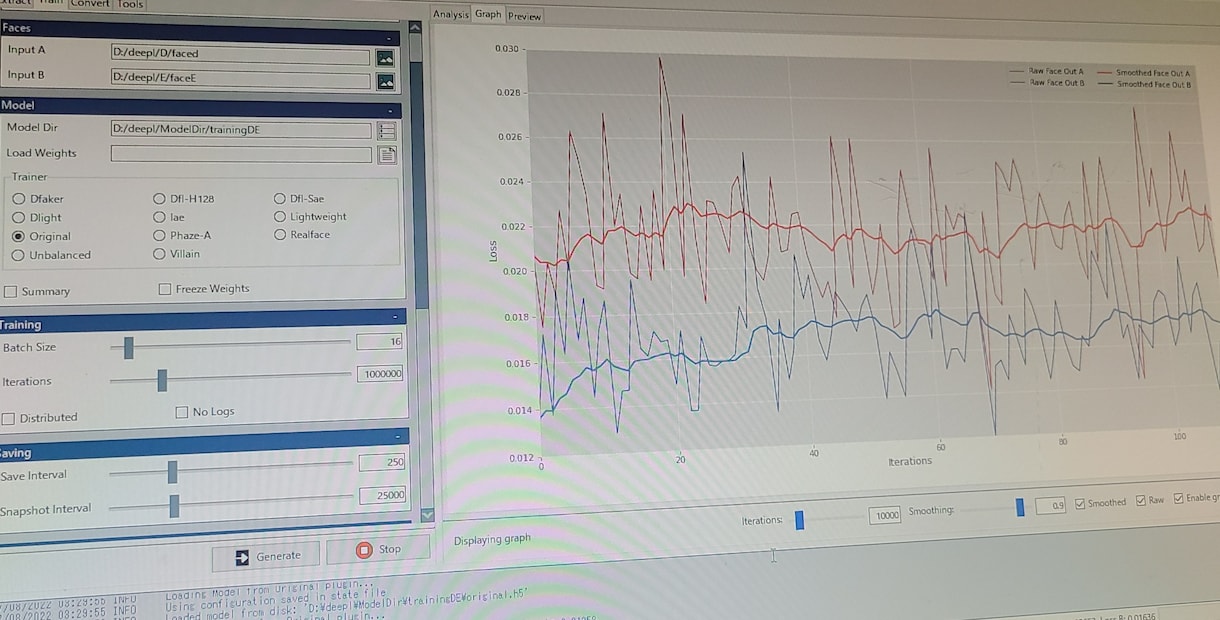This screenshot has height=620, width=1220.
Task: Enable the Summary checkbox
Action: coord(11,291)
